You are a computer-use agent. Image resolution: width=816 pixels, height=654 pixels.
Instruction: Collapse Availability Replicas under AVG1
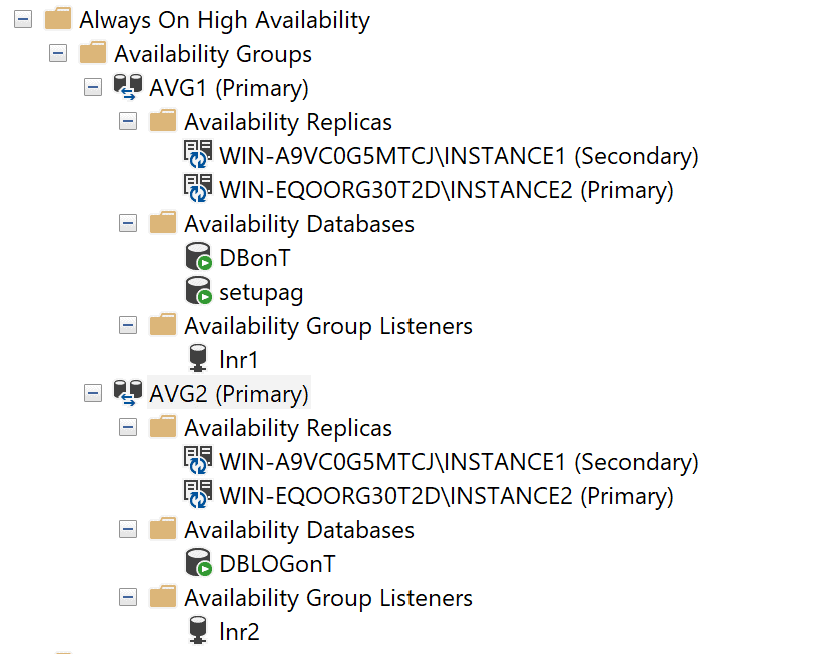click(127, 122)
